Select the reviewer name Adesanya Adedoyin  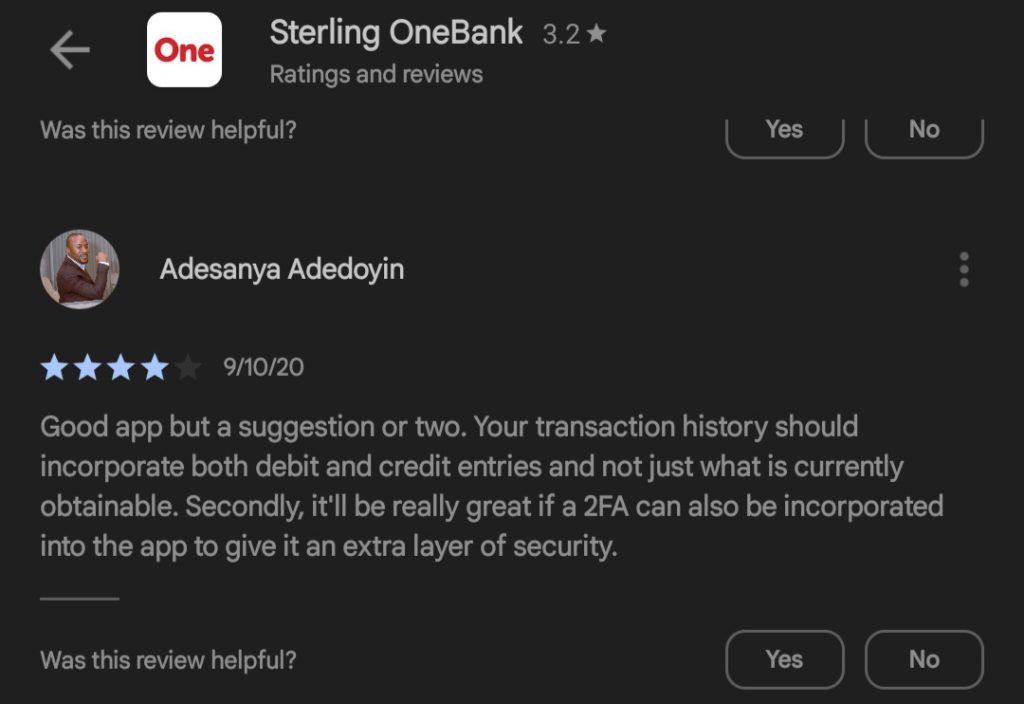tap(283, 268)
